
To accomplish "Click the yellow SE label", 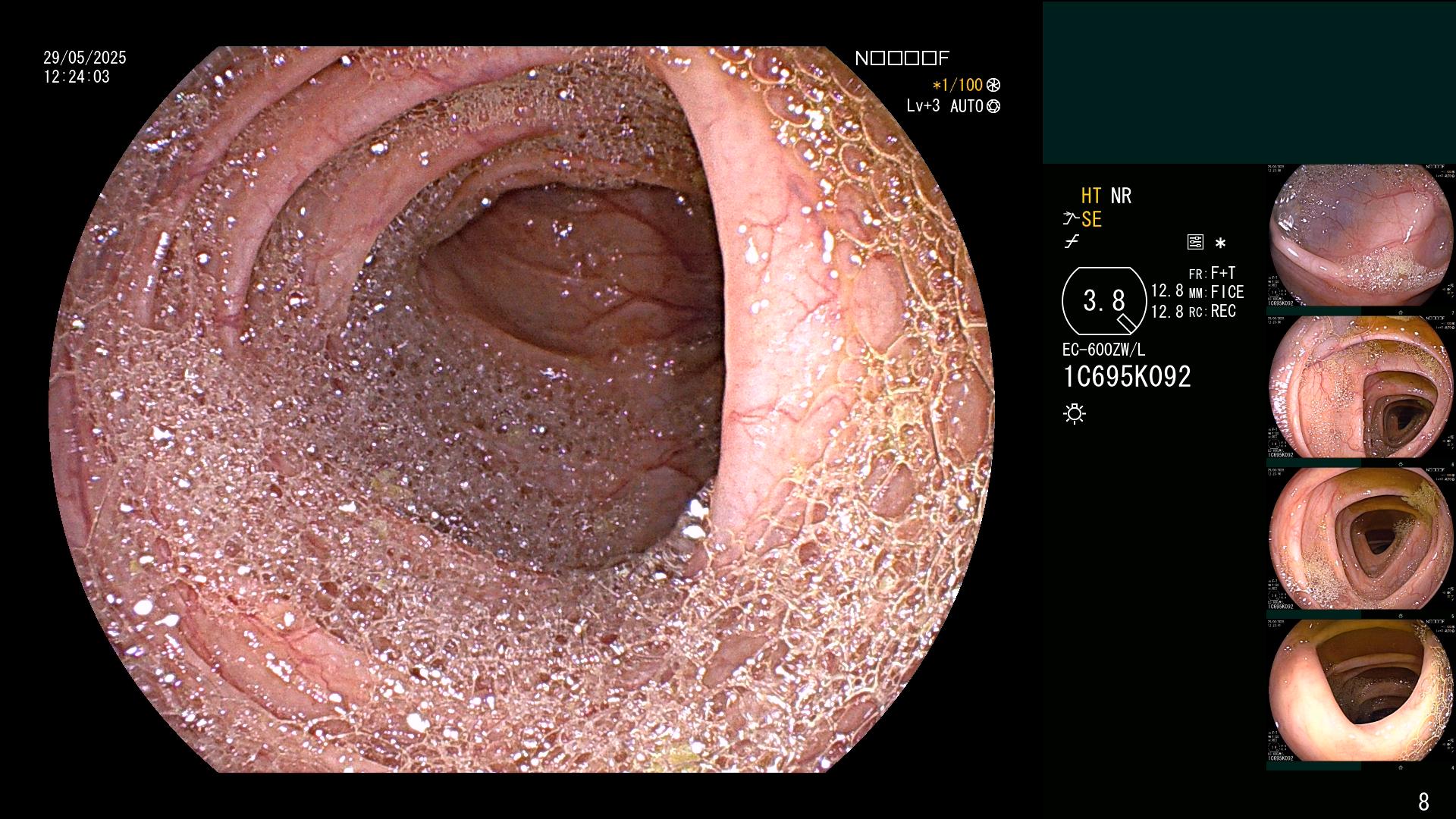I will pyautogui.click(x=1091, y=219).
